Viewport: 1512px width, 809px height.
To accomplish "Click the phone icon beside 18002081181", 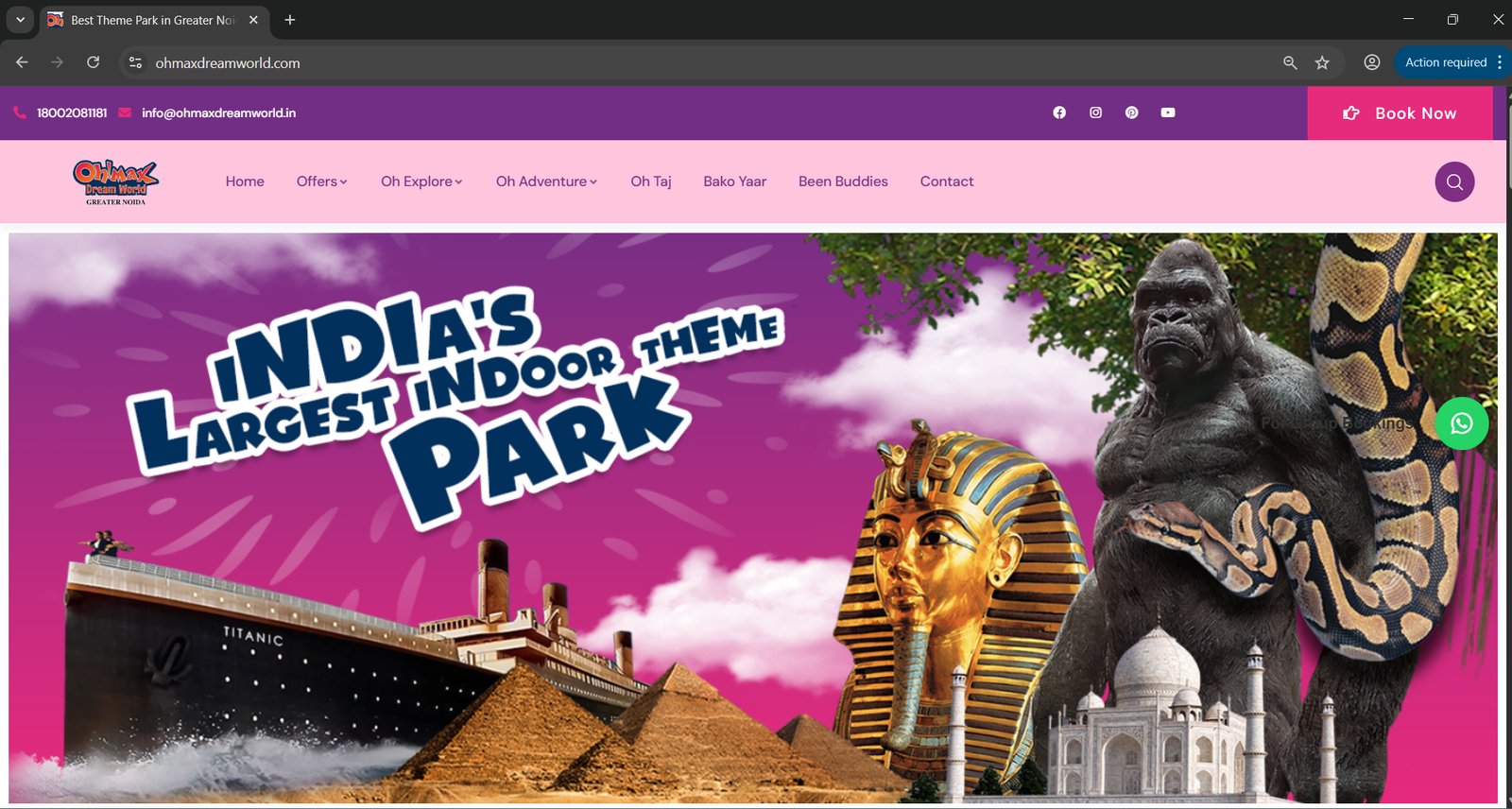I will (20, 112).
